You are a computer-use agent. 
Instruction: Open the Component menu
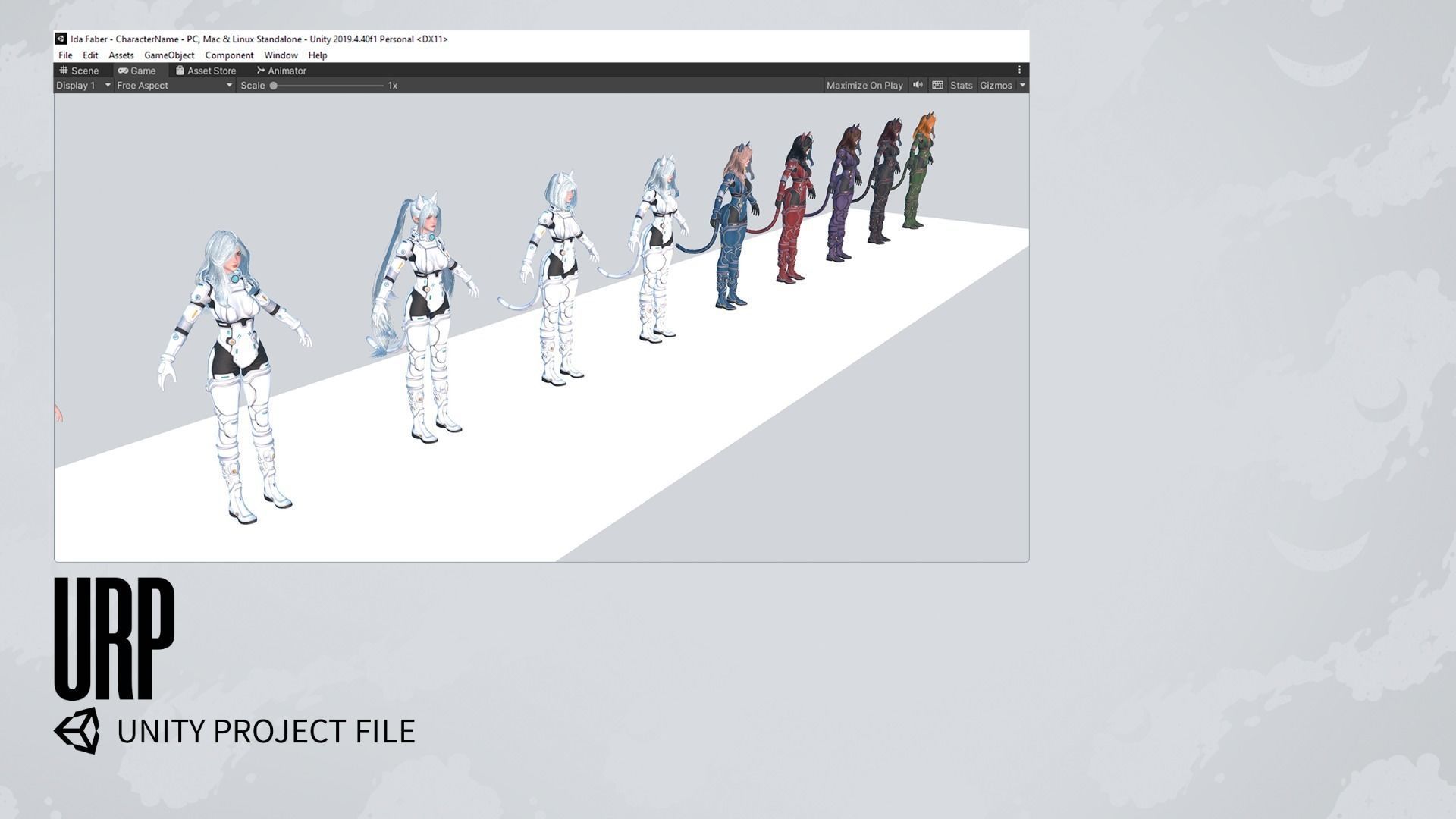tap(229, 55)
